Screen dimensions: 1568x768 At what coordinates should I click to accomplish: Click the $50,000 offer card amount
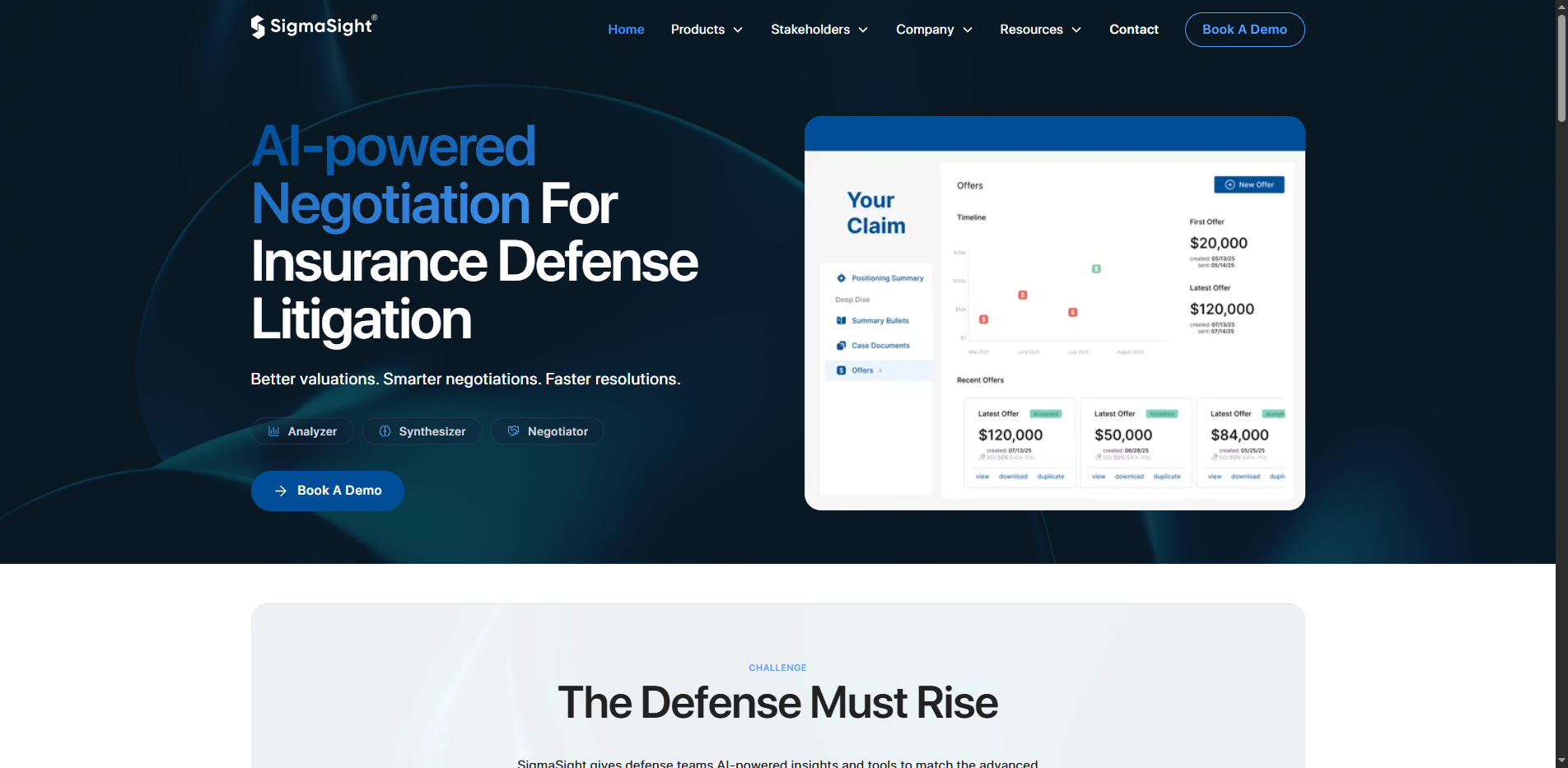pyautogui.click(x=1123, y=435)
